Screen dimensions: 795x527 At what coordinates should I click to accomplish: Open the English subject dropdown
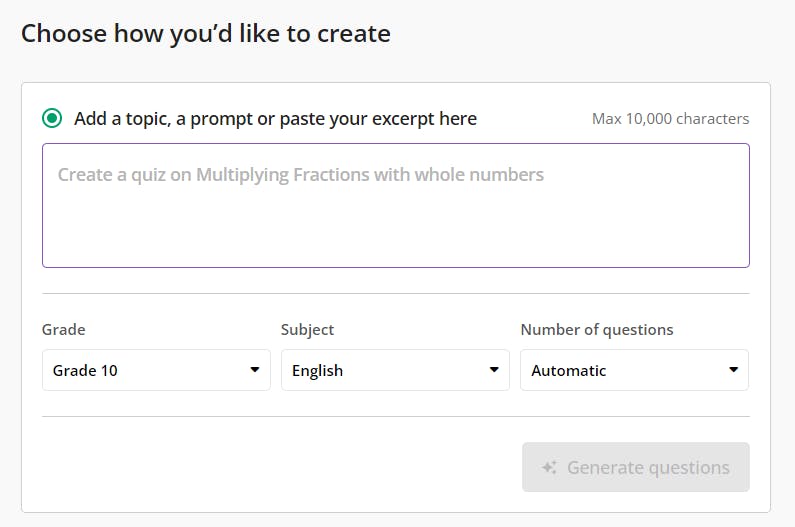tap(395, 370)
